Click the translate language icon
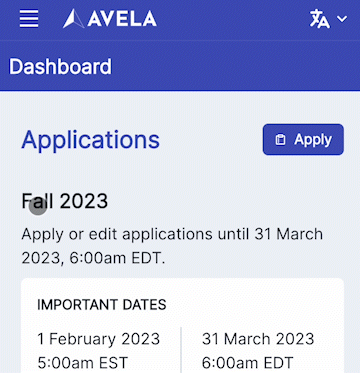 [320, 19]
